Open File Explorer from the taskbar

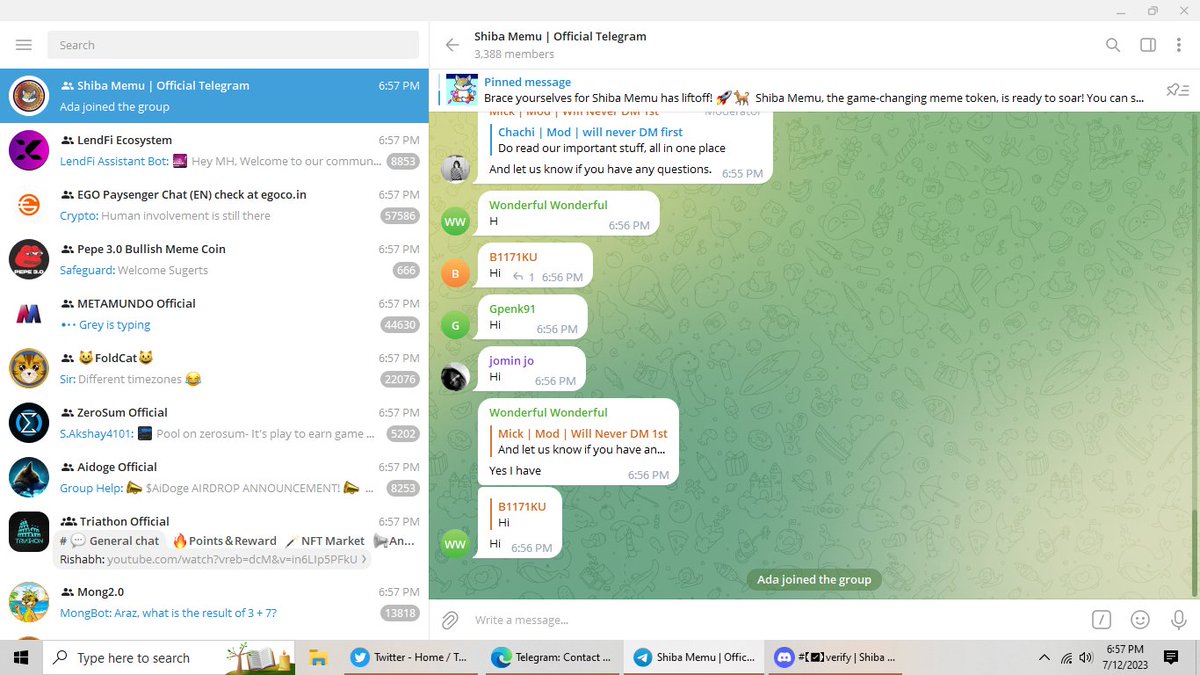(x=318, y=657)
